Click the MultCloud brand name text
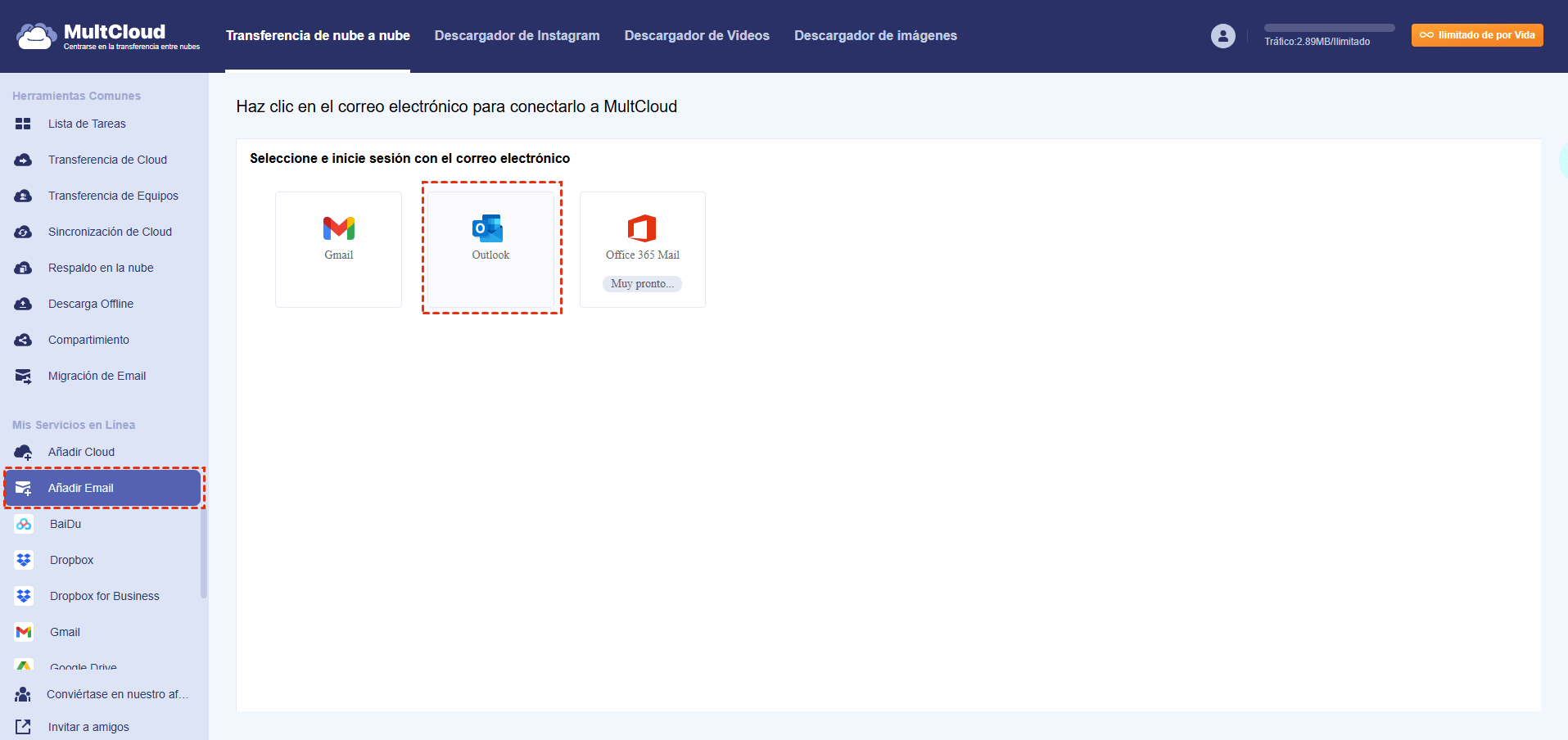Screen dimensions: 1568x740 click(115, 31)
